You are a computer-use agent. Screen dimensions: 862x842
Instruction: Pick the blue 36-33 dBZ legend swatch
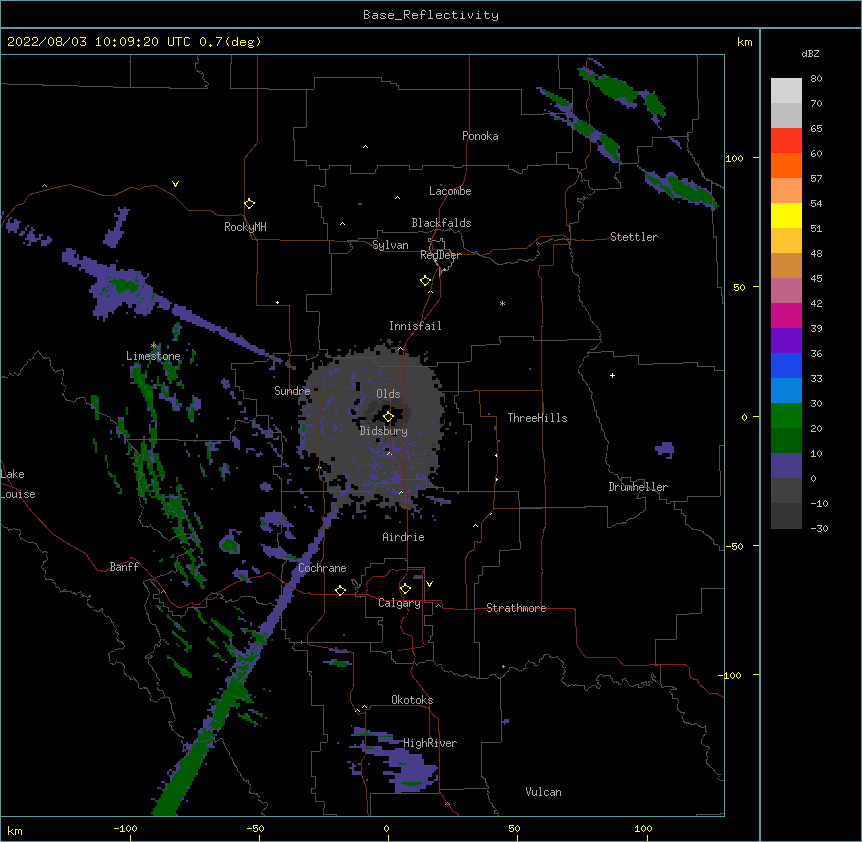tap(786, 365)
